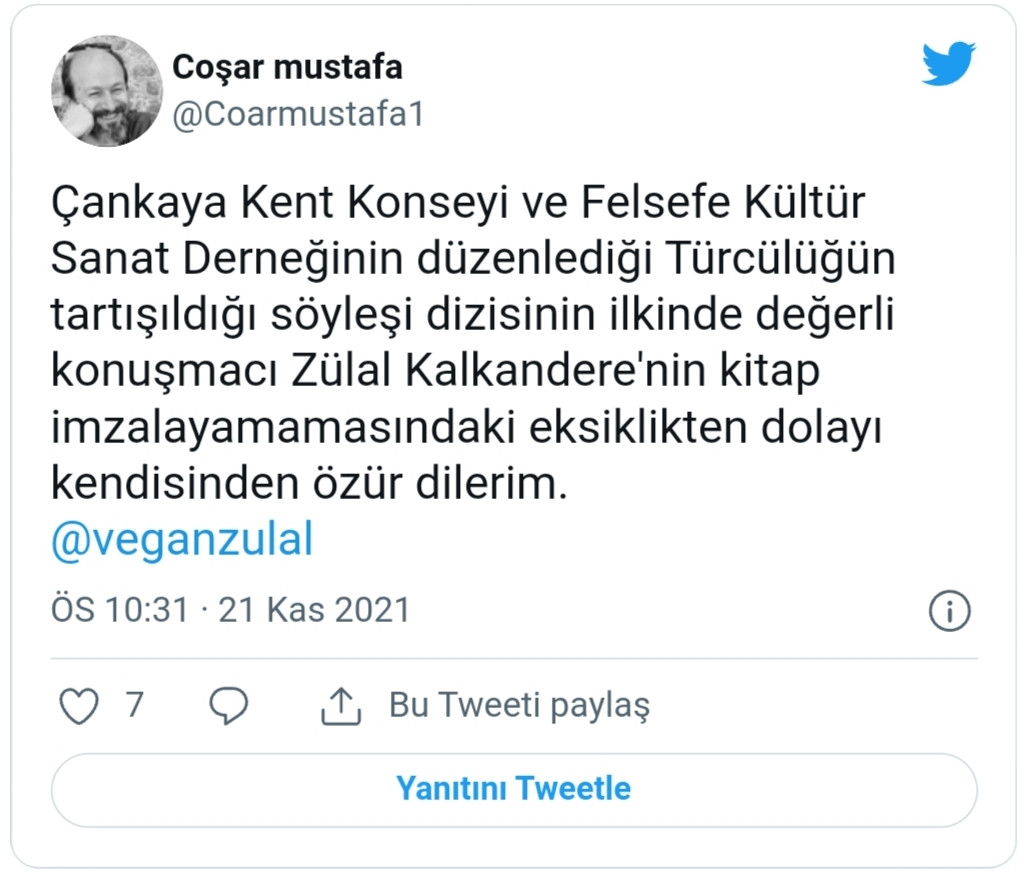
Task: Open tweet details via the info icon
Action: pyautogui.click(x=952, y=610)
